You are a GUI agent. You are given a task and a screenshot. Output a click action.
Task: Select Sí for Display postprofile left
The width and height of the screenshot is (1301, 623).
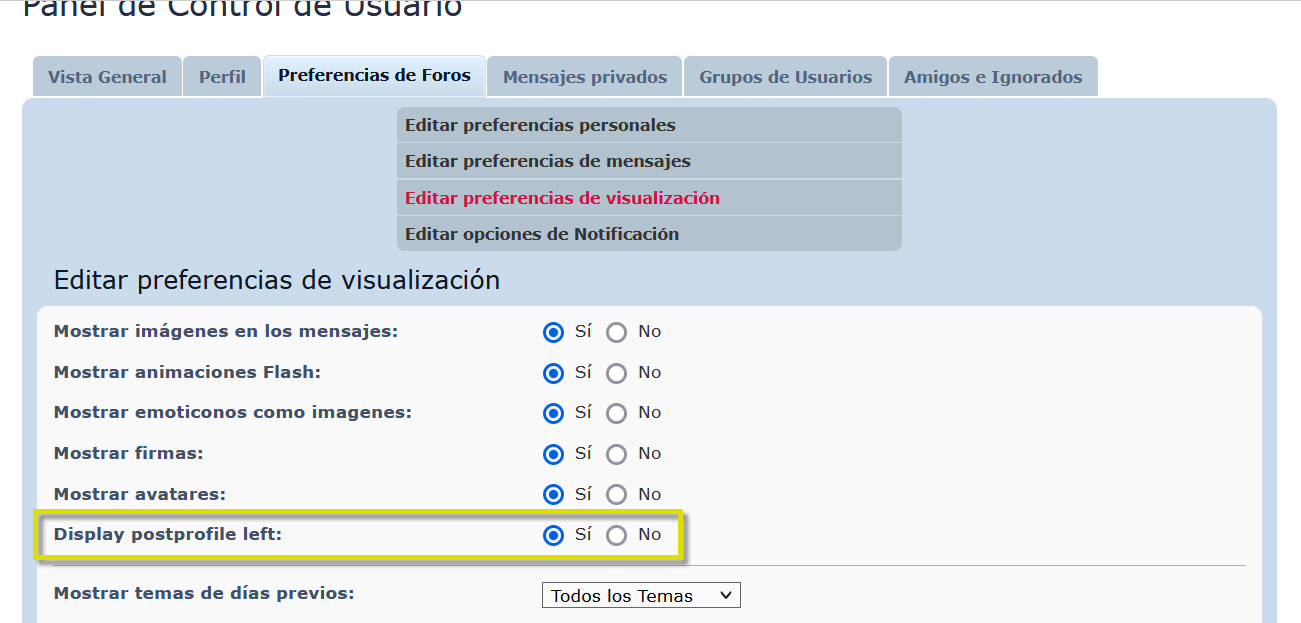click(x=553, y=535)
